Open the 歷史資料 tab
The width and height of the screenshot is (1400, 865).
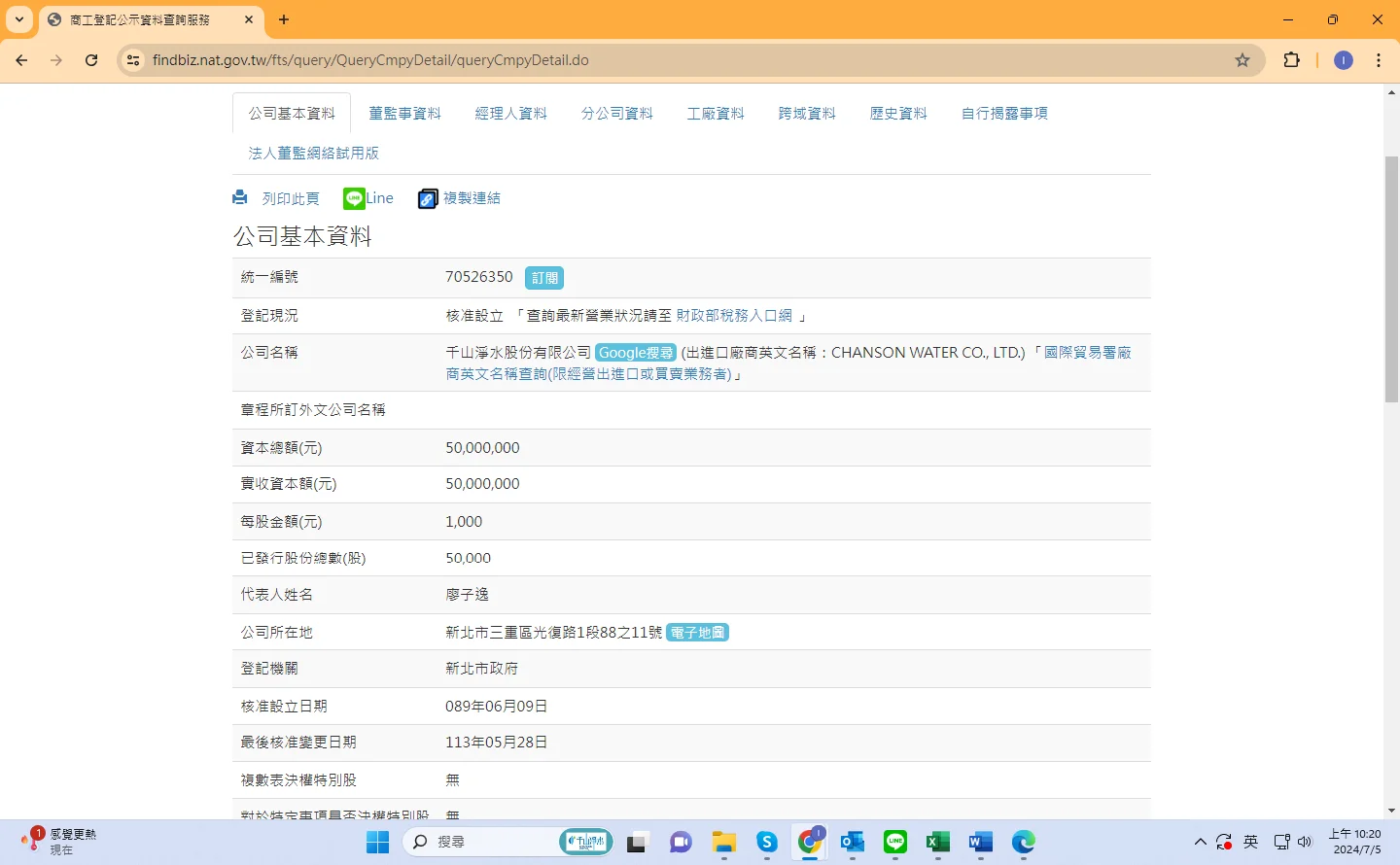898,114
